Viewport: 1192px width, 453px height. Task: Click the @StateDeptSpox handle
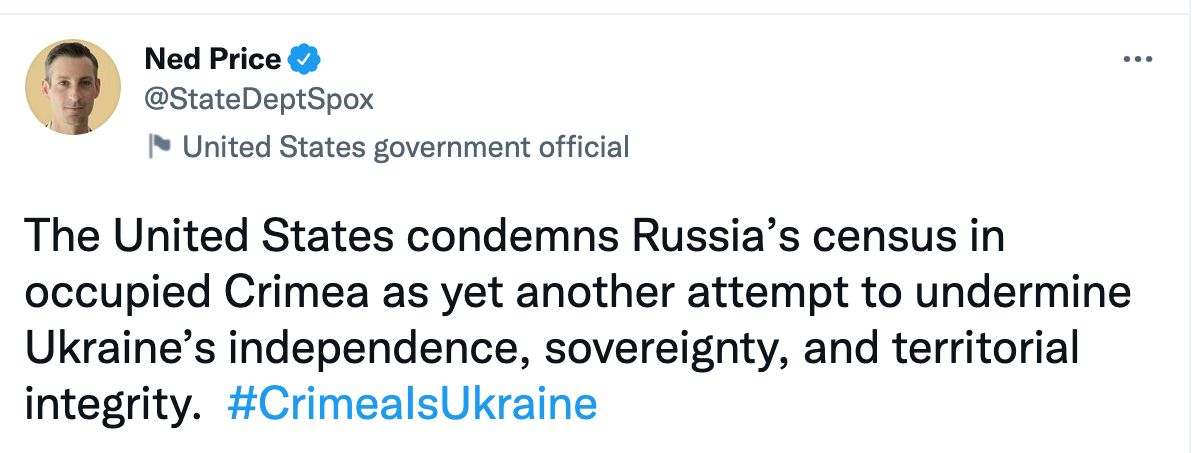(x=260, y=99)
